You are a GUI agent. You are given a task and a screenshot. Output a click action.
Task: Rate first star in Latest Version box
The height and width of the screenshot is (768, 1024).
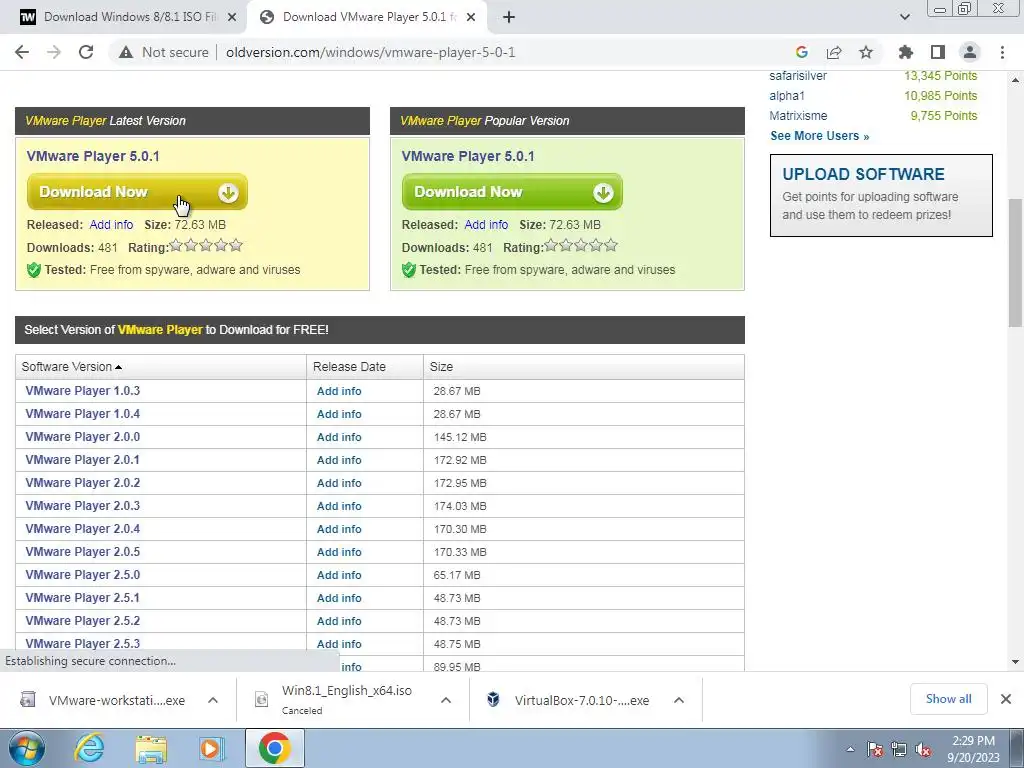coord(176,246)
